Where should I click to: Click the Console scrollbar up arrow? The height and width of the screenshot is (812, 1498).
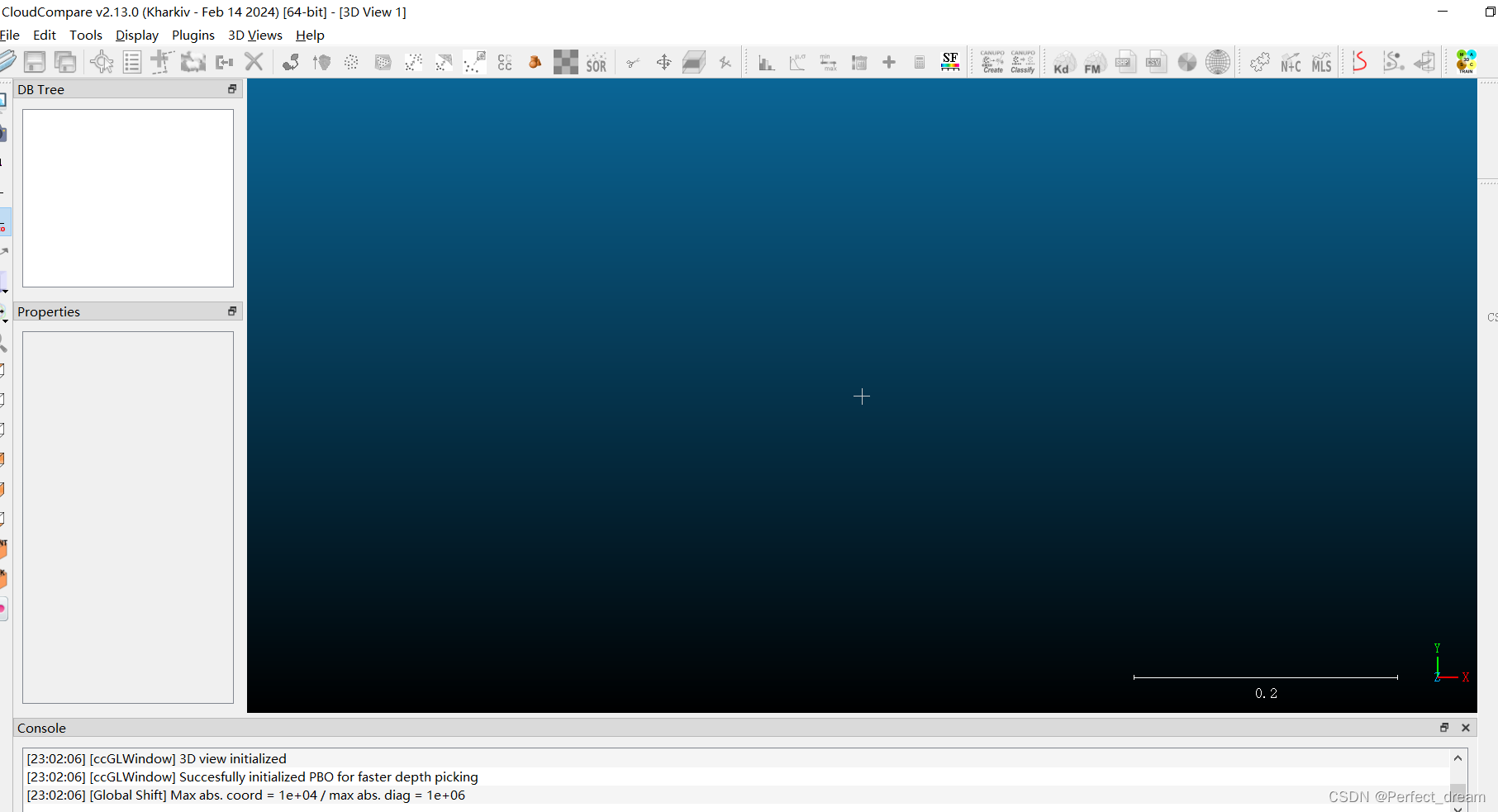pyautogui.click(x=1458, y=758)
